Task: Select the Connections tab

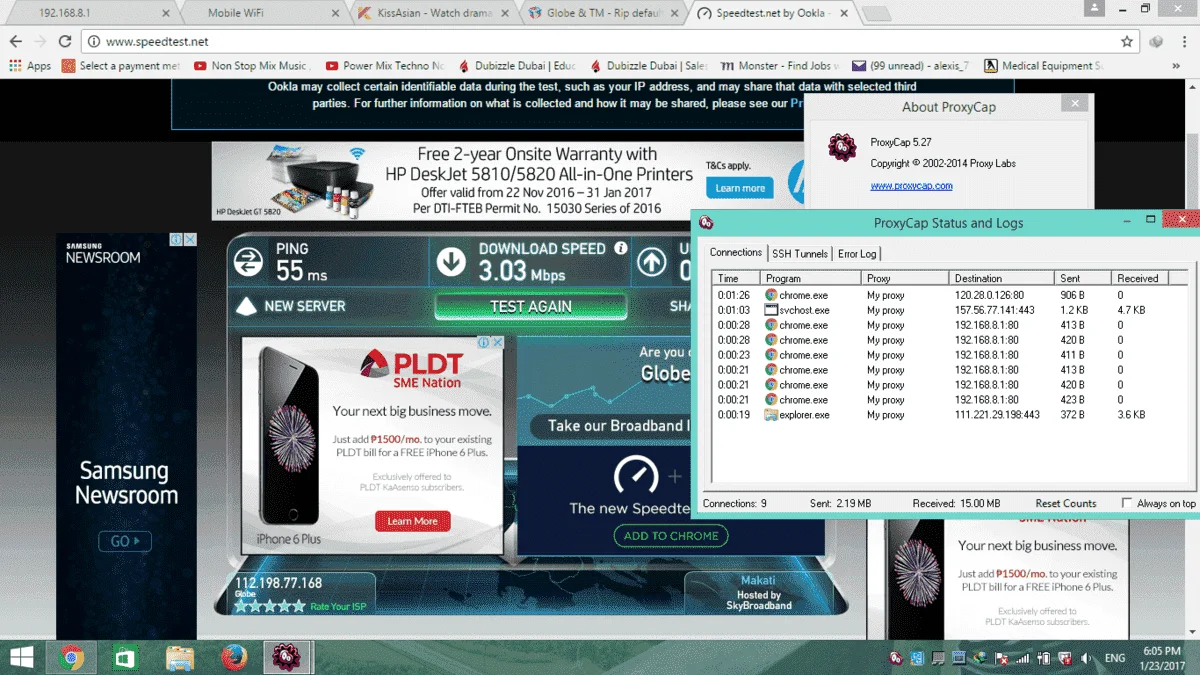Action: click(736, 253)
